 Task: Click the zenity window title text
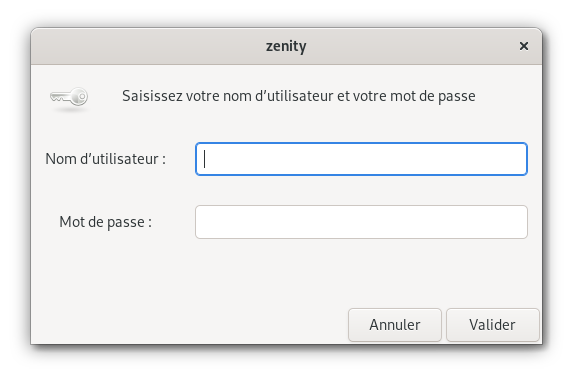point(286,46)
